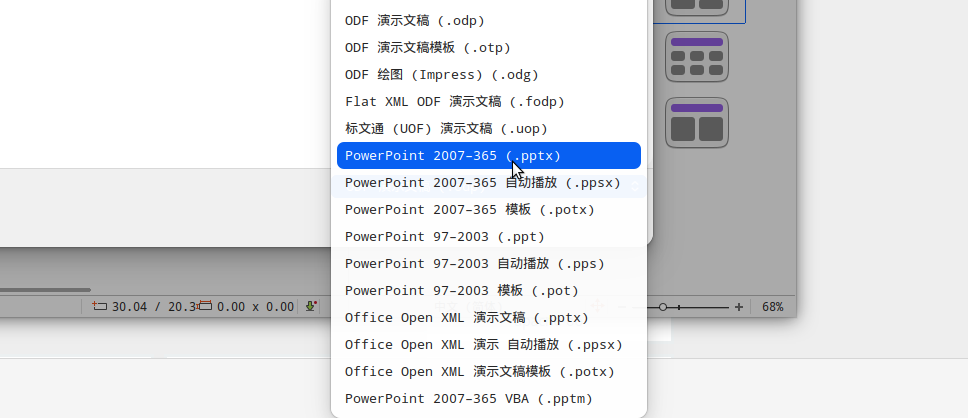This screenshot has width=968, height=418.
Task: Select PowerPoint 97-2003 模板 (.pot)
Action: (x=489, y=290)
